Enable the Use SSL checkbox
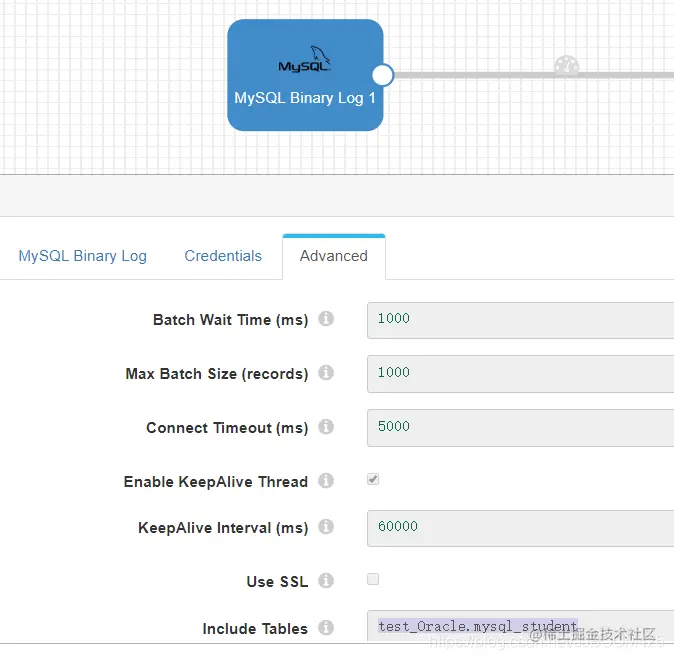This screenshot has height=660, width=674. (373, 579)
